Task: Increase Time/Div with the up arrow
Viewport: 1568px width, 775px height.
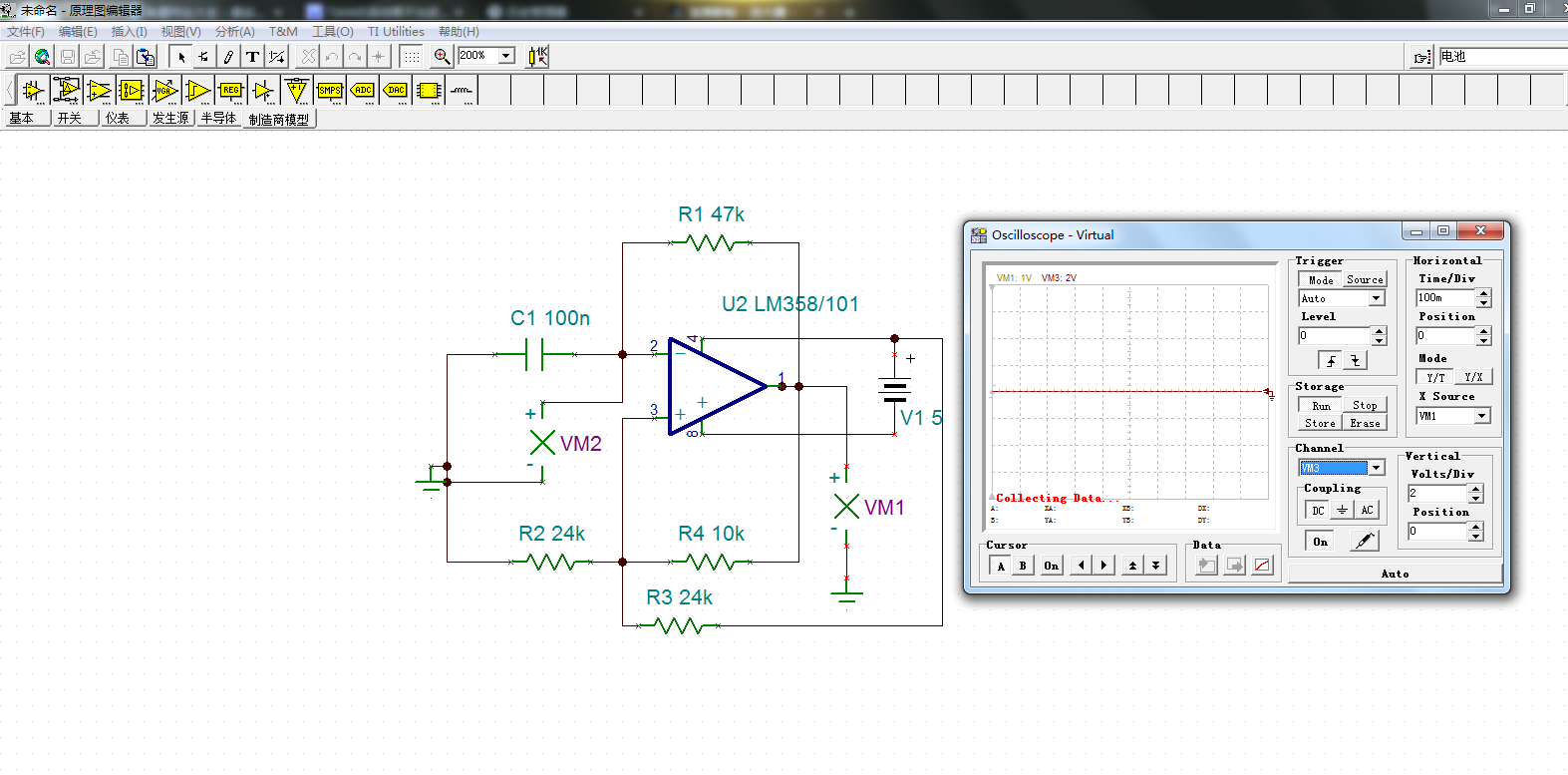Action: click(1483, 293)
